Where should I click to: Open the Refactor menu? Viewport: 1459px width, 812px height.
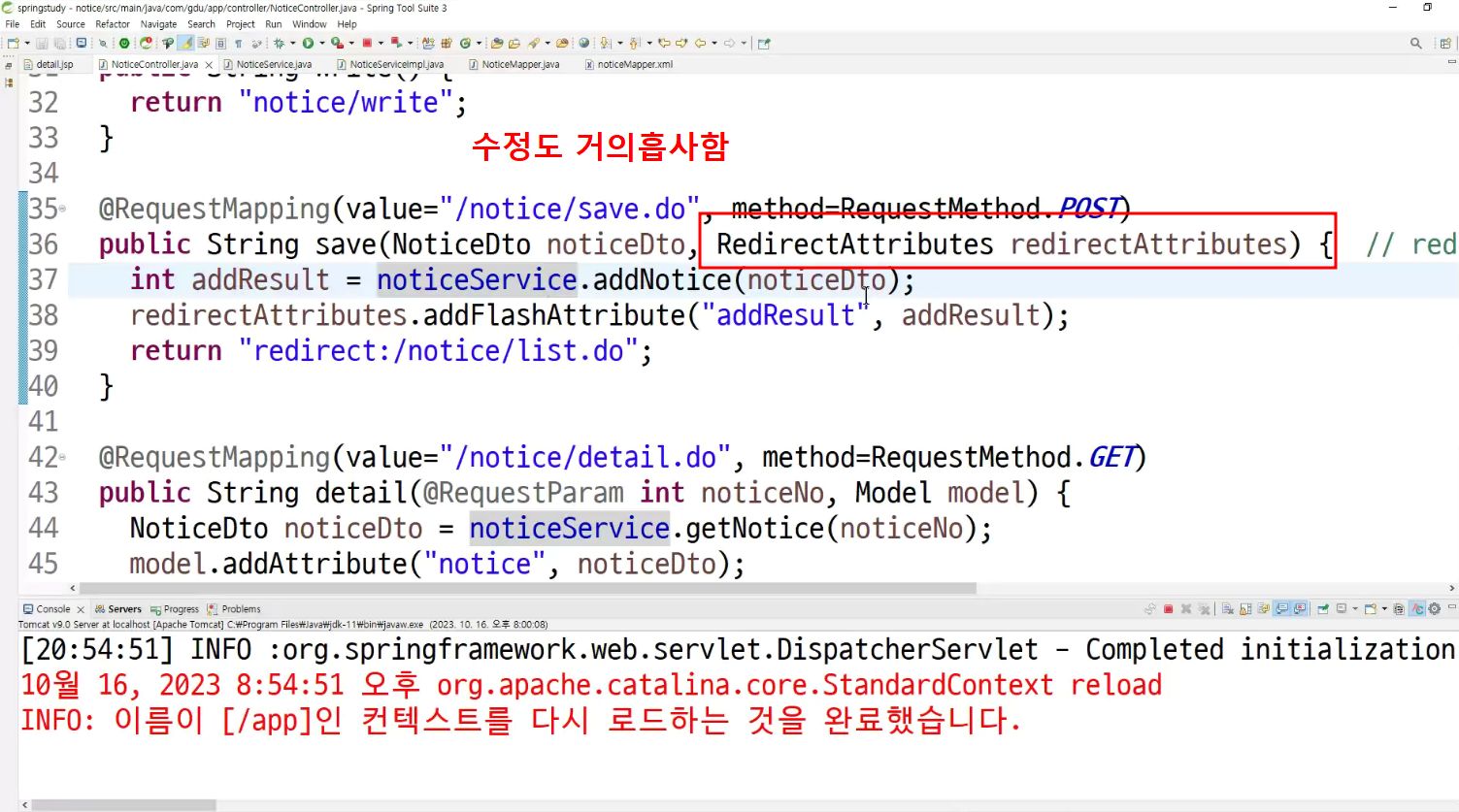click(113, 24)
